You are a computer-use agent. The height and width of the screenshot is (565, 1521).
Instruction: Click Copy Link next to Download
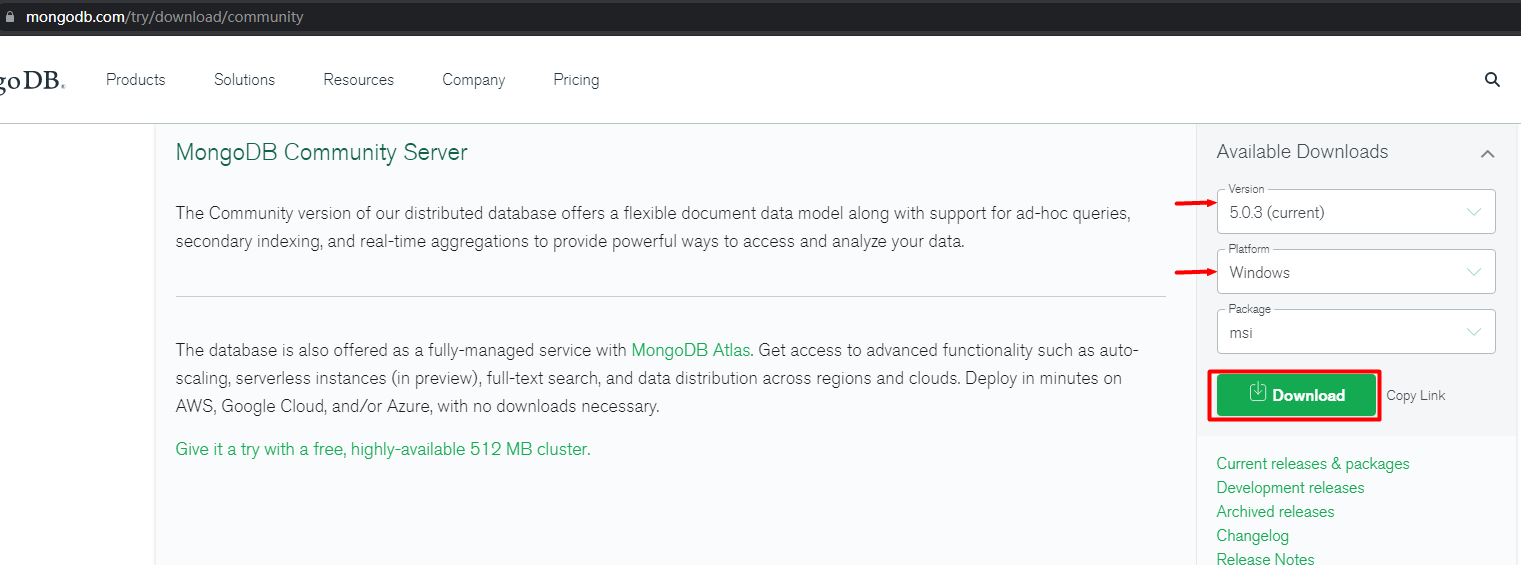[1415, 396]
